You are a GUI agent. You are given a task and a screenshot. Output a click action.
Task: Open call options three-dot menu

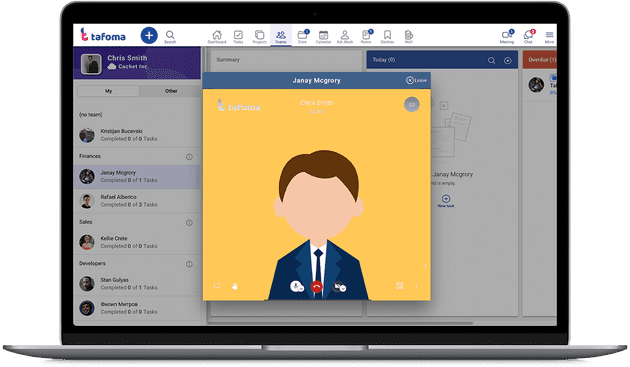click(416, 286)
